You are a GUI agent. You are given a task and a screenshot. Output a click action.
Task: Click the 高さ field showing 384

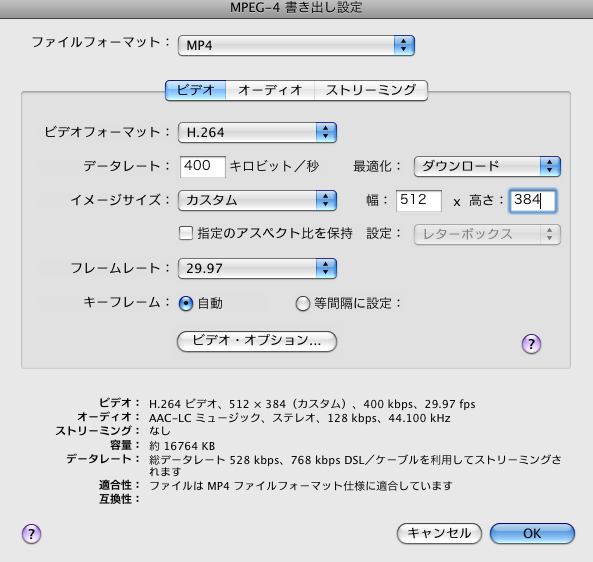[533, 201]
